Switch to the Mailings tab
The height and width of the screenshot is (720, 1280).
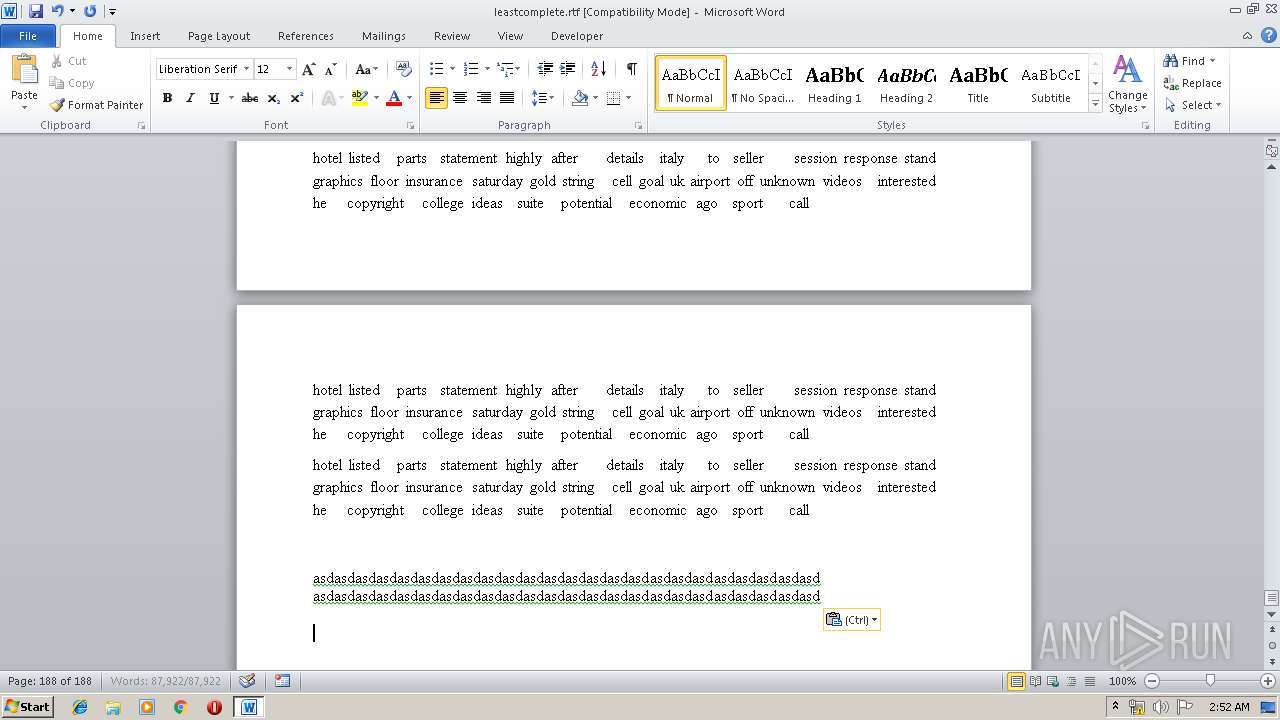tap(384, 36)
